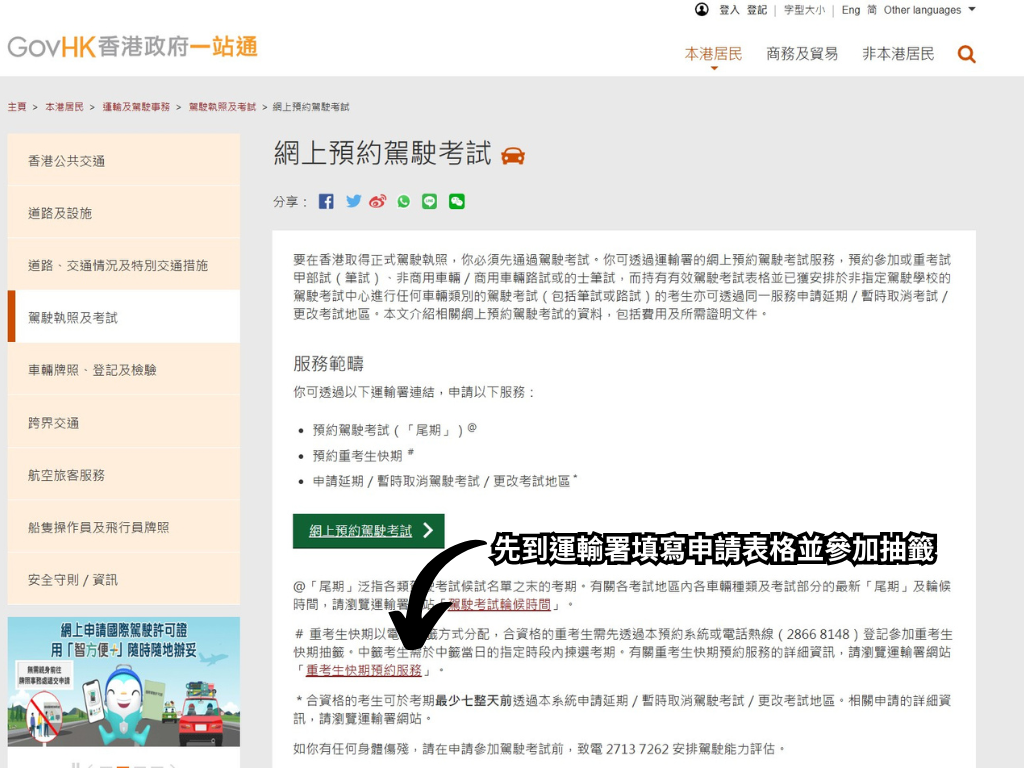This screenshot has height=768, width=1024.
Task: Open 字型大小 font size option
Action: pos(804,10)
